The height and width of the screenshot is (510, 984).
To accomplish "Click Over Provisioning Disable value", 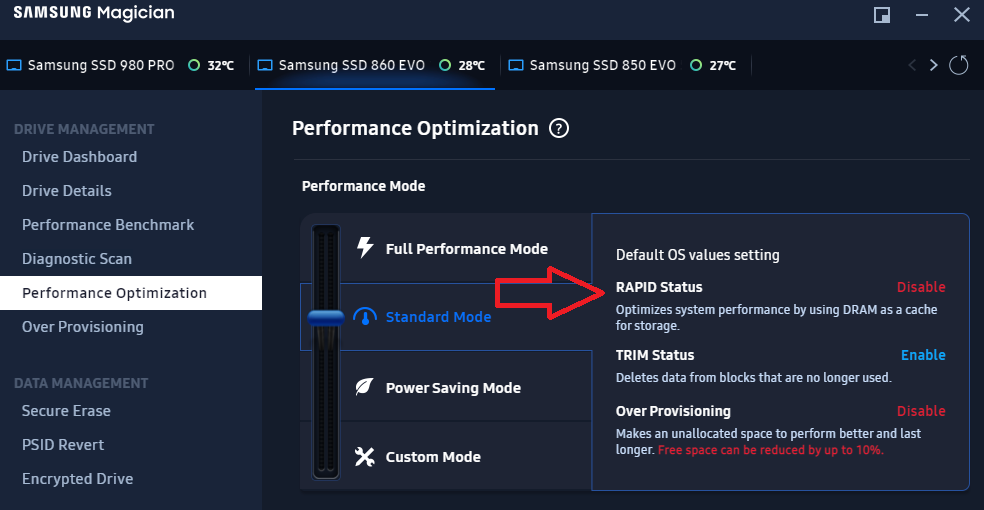I will coord(921,411).
